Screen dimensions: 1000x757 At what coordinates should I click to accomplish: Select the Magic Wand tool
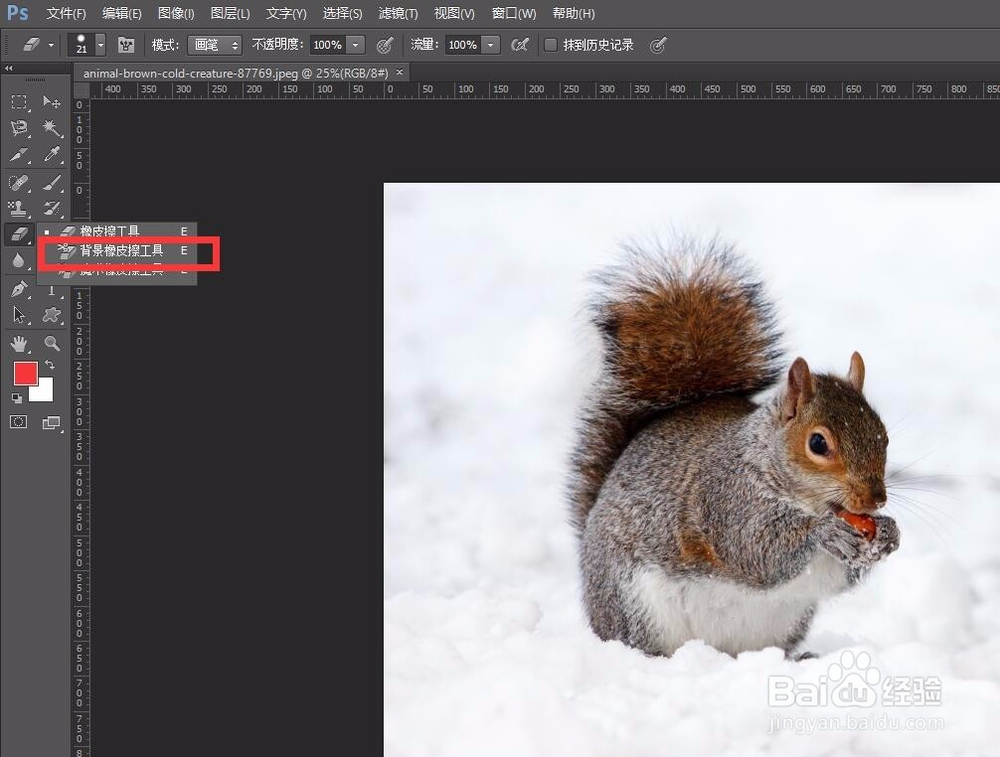(x=51, y=128)
